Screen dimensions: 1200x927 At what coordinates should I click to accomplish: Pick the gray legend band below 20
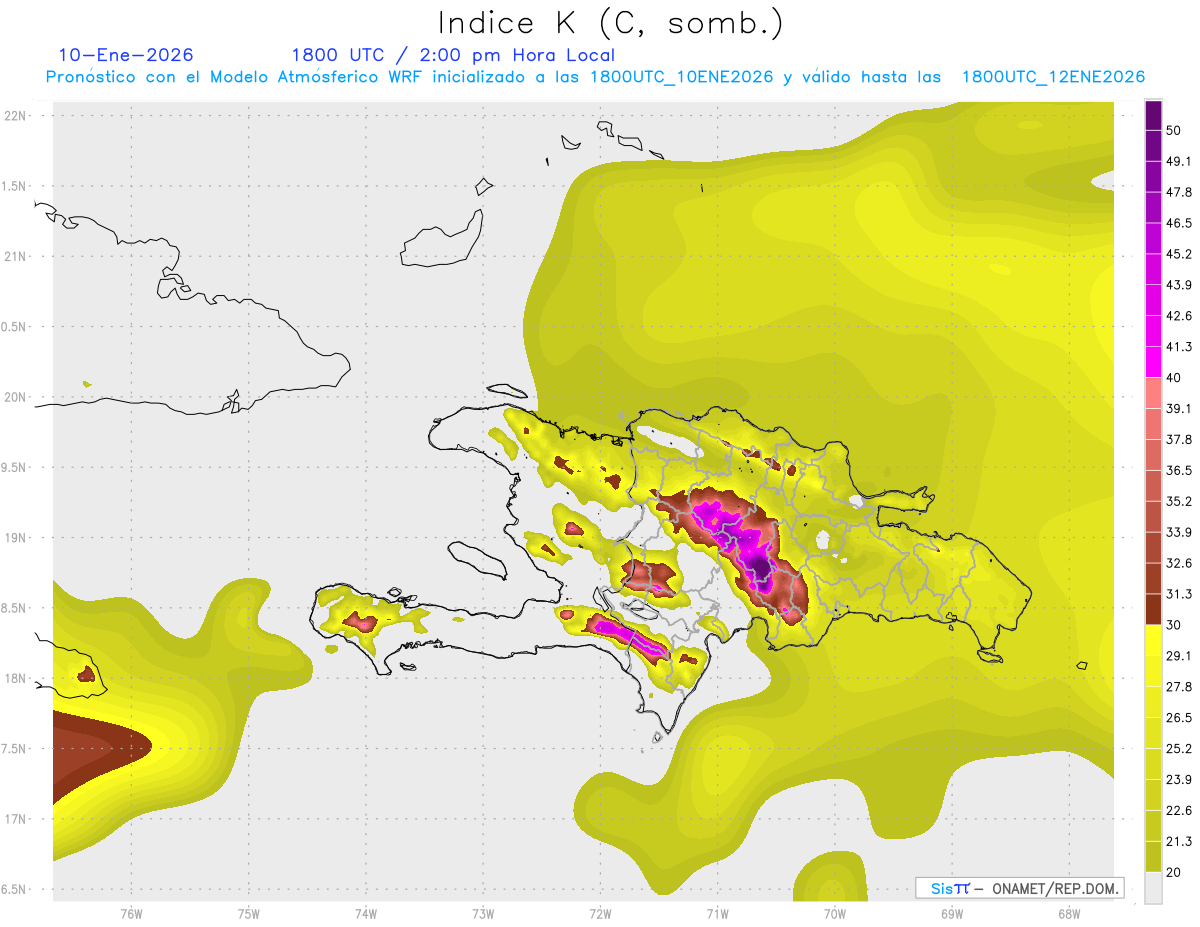pyautogui.click(x=1154, y=886)
